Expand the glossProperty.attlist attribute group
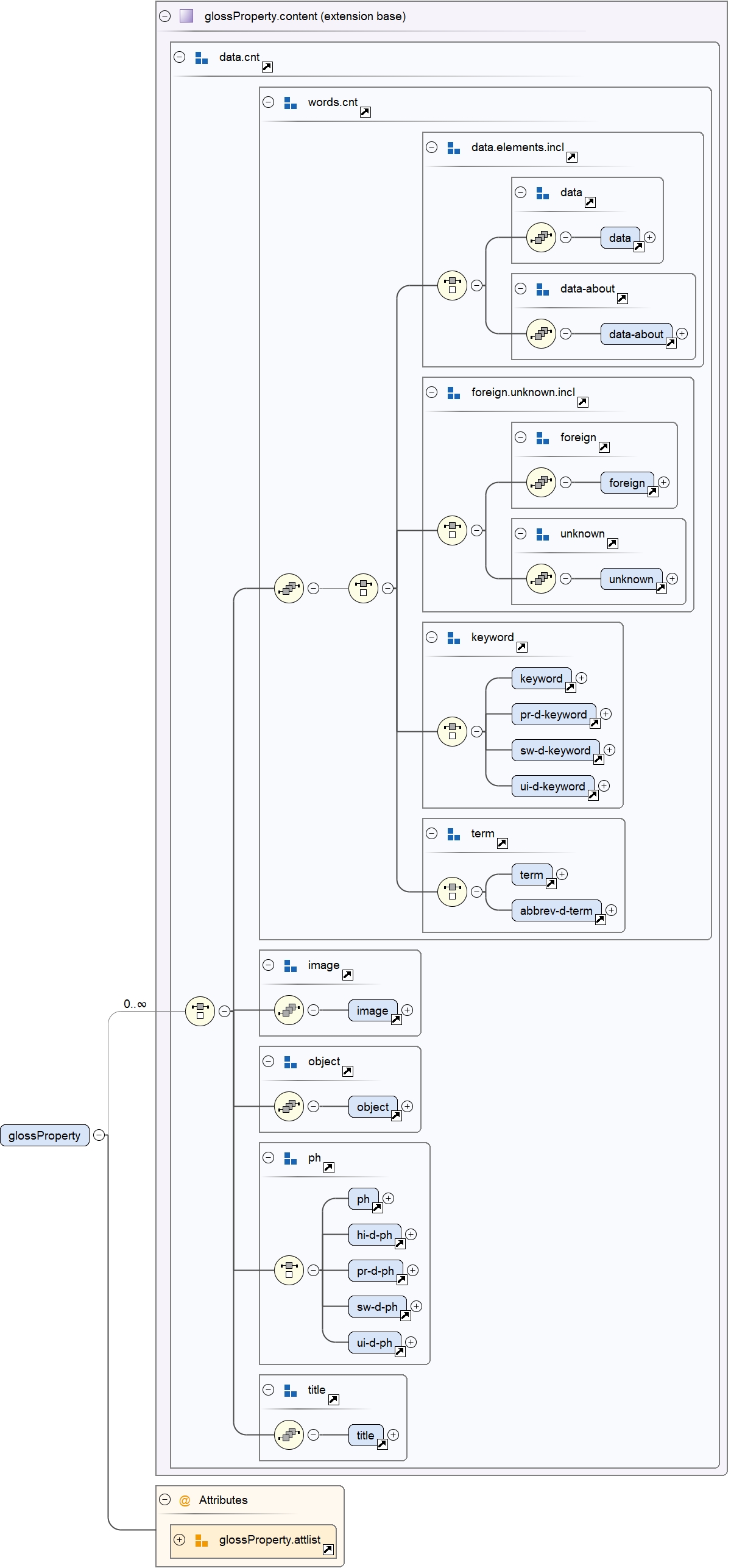The image size is (745, 1568). pyautogui.click(x=180, y=1539)
